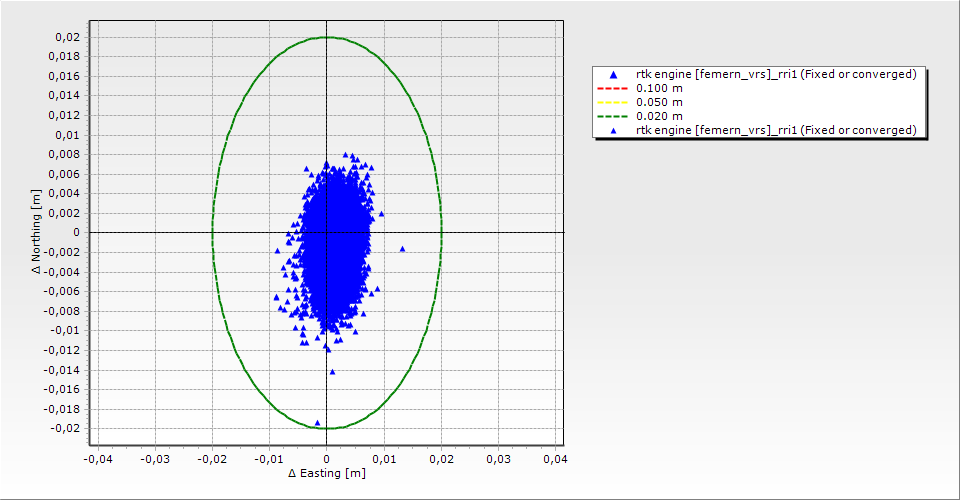
Task: Click the top rtk engine legend label text
Action: (776, 75)
